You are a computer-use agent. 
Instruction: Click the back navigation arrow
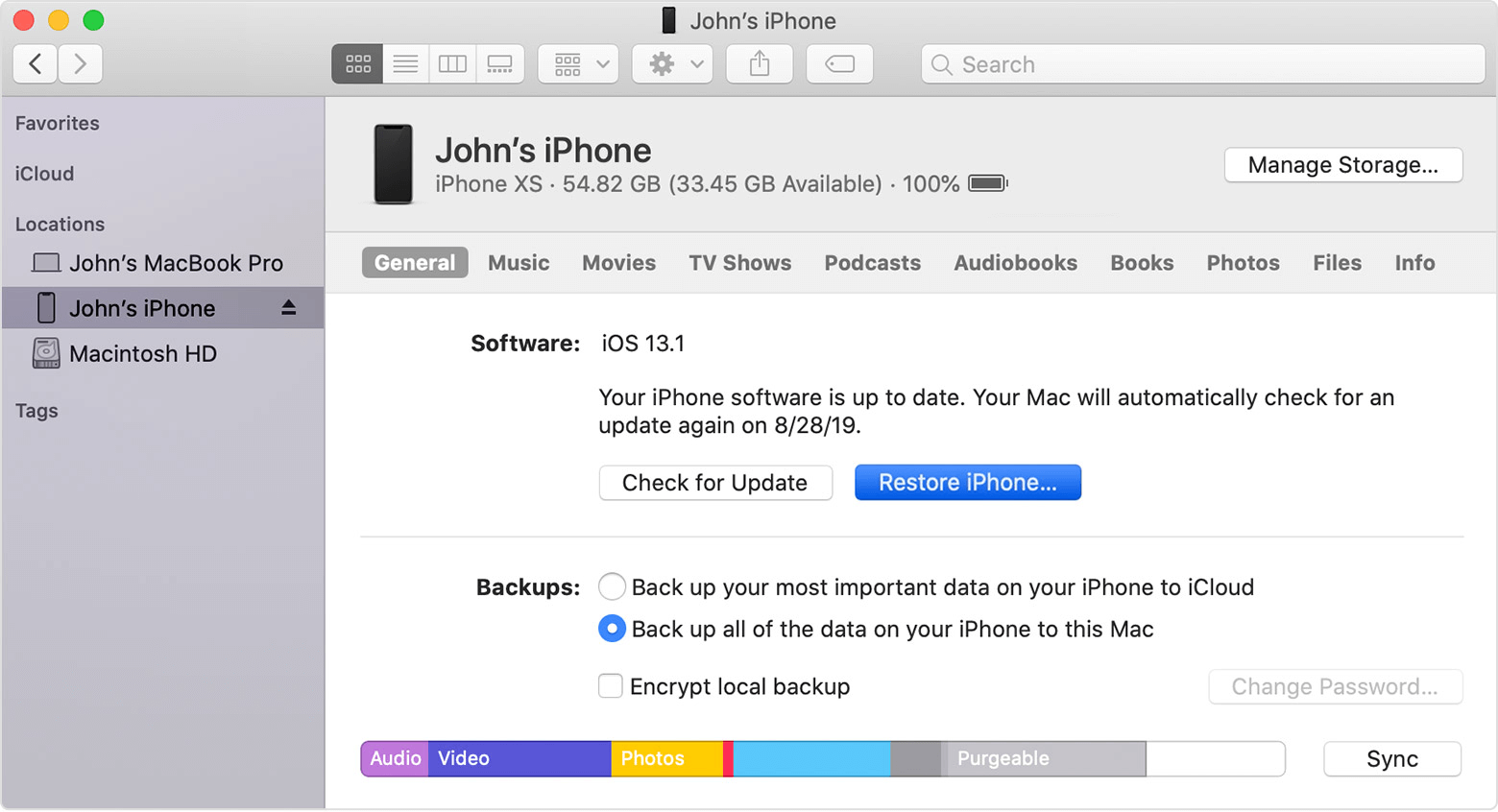[35, 63]
